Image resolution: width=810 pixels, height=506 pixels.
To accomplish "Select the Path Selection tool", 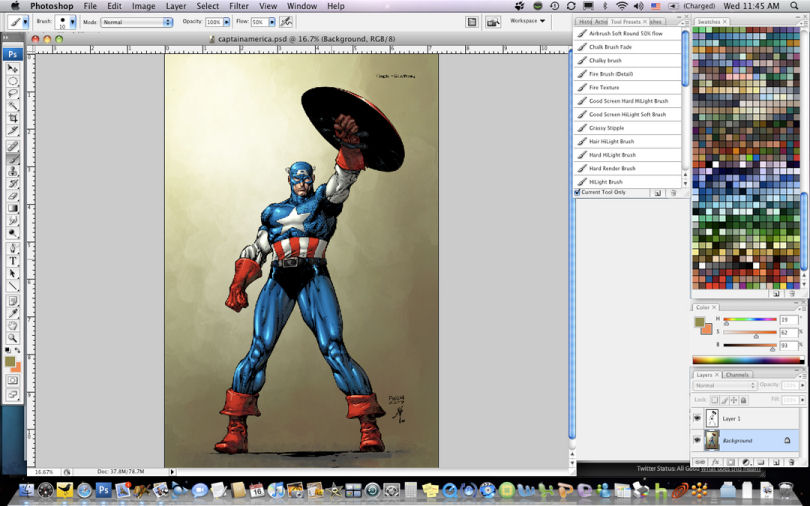I will [x=13, y=274].
